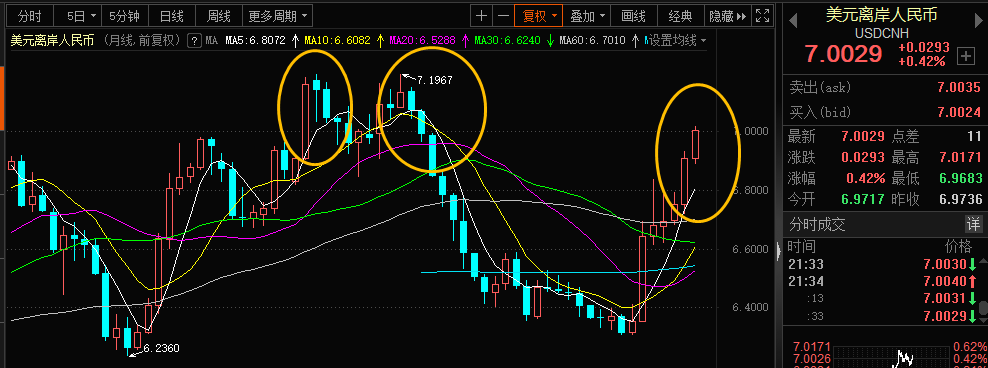Expand the 5日 dropdown arrow
Image resolution: width=988 pixels, height=368 pixels.
coord(93,16)
